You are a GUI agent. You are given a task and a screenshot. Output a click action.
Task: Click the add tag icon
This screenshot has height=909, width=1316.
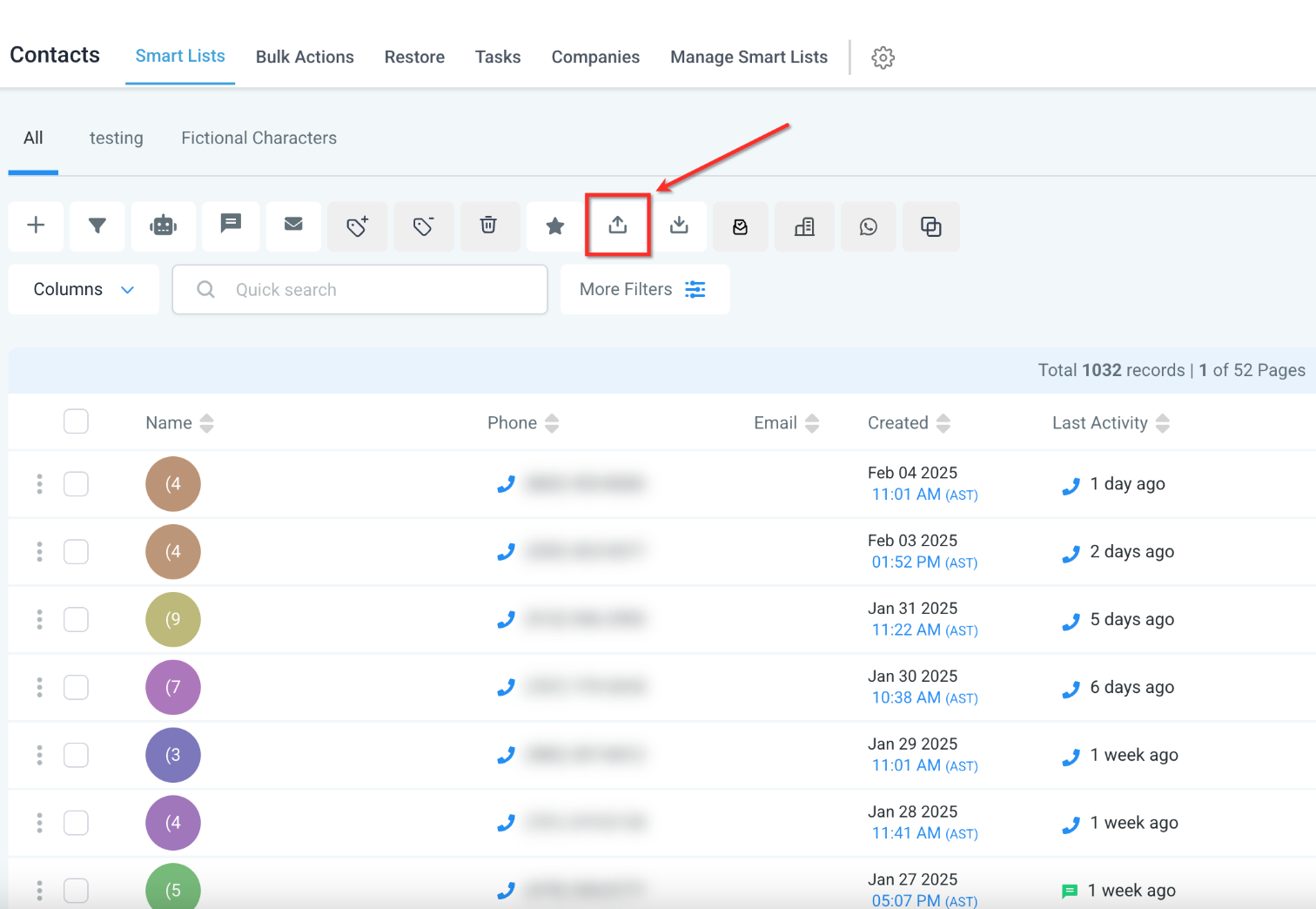pyautogui.click(x=358, y=226)
